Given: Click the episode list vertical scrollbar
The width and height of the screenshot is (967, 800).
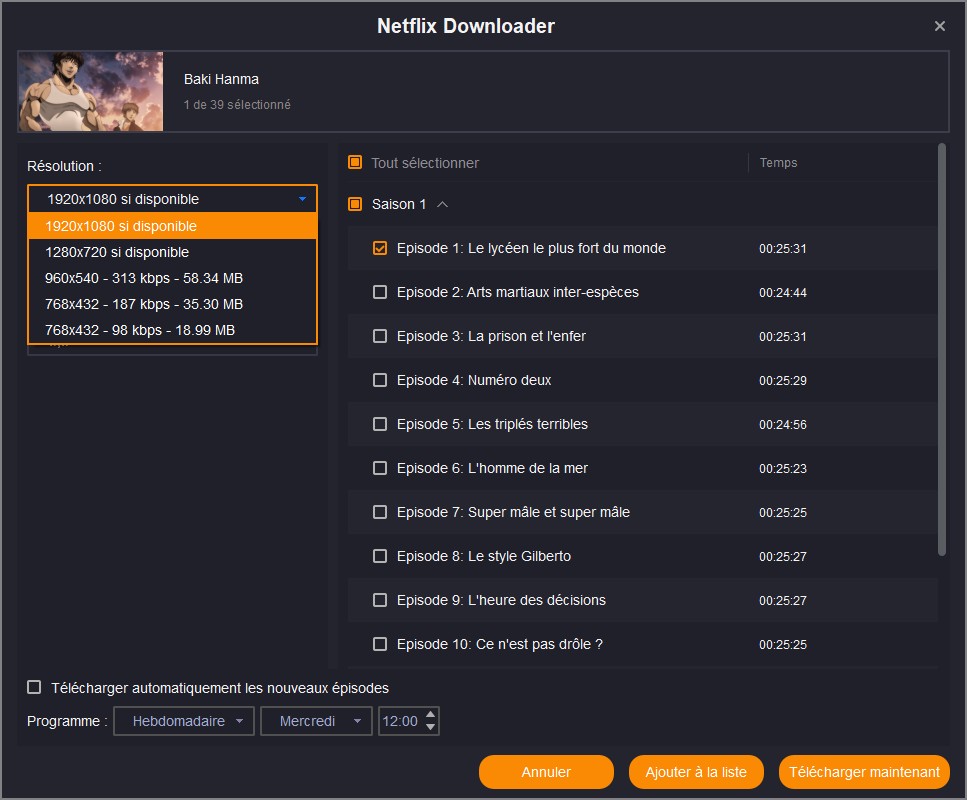Looking at the screenshot, I should point(941,349).
